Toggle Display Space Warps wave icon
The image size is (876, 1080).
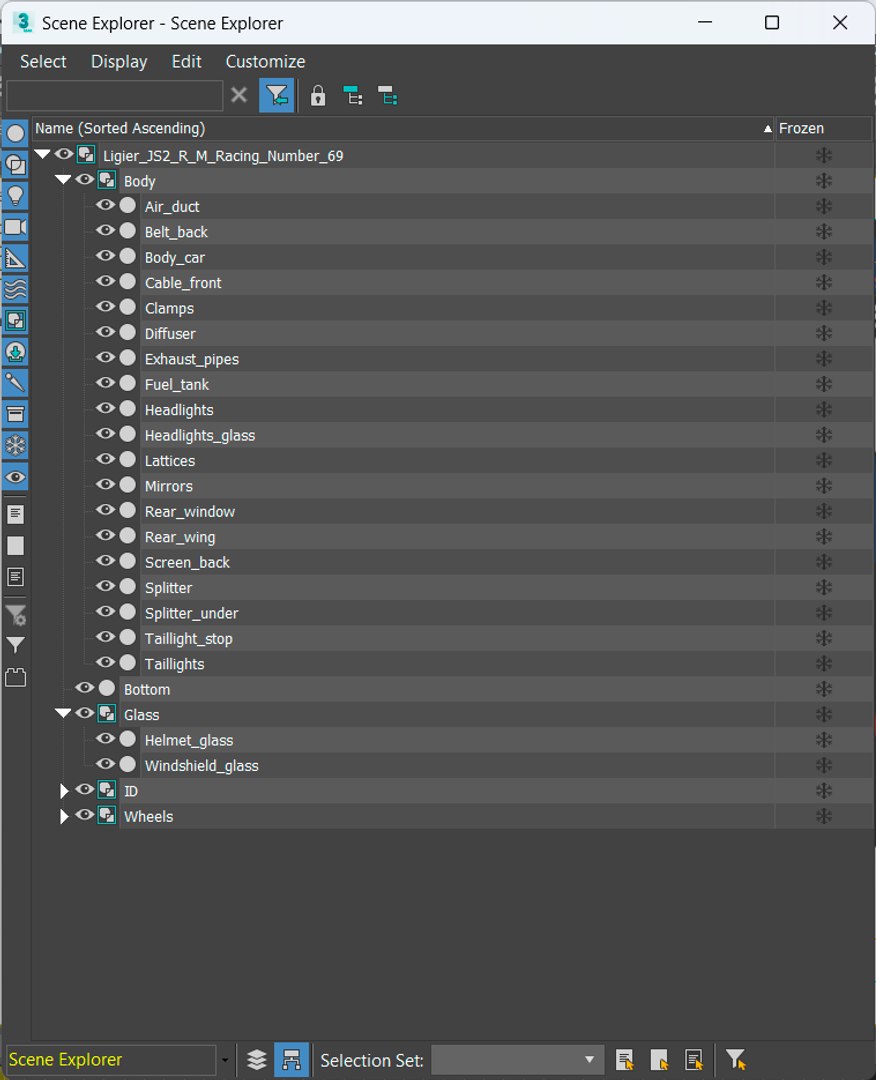pyautogui.click(x=15, y=290)
